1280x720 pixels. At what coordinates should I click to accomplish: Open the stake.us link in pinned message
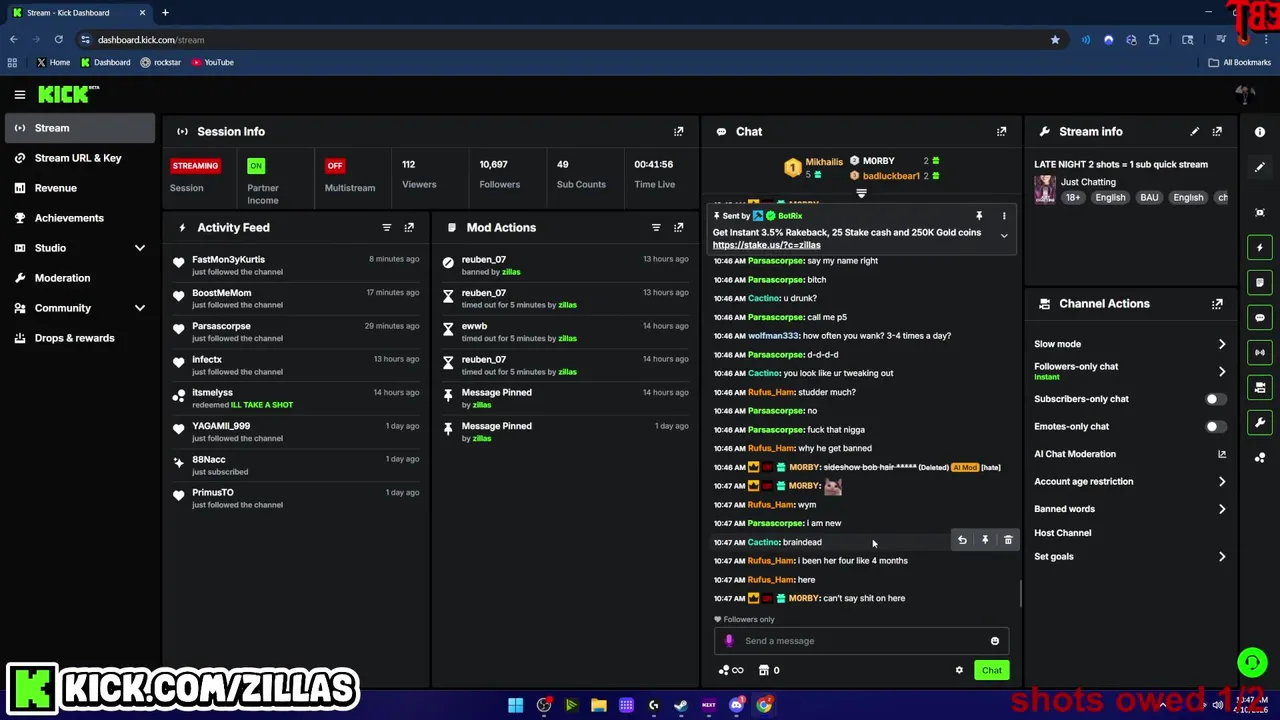[766, 245]
